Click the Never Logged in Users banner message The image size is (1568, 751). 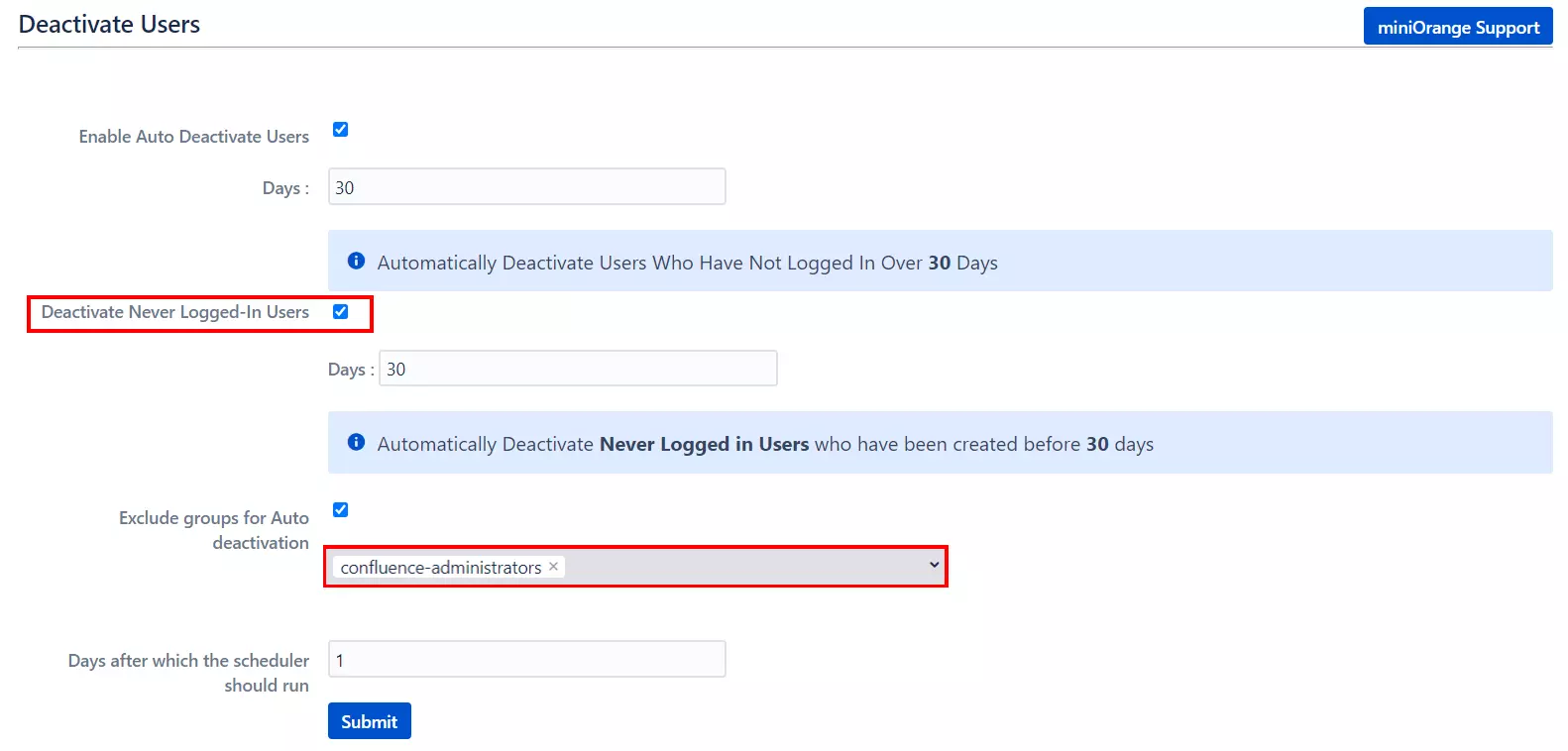click(x=764, y=444)
